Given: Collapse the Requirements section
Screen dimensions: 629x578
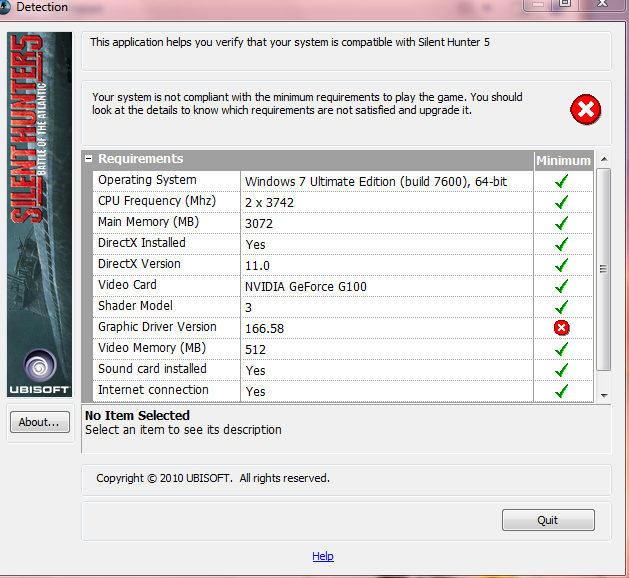Looking at the screenshot, I should (x=89, y=159).
